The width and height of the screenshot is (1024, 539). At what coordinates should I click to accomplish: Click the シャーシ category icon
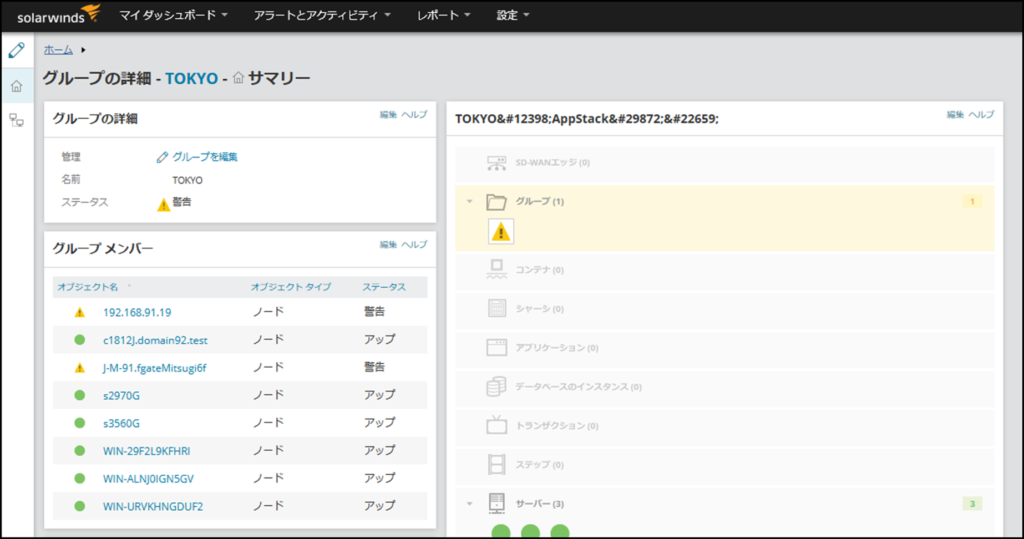tap(496, 308)
